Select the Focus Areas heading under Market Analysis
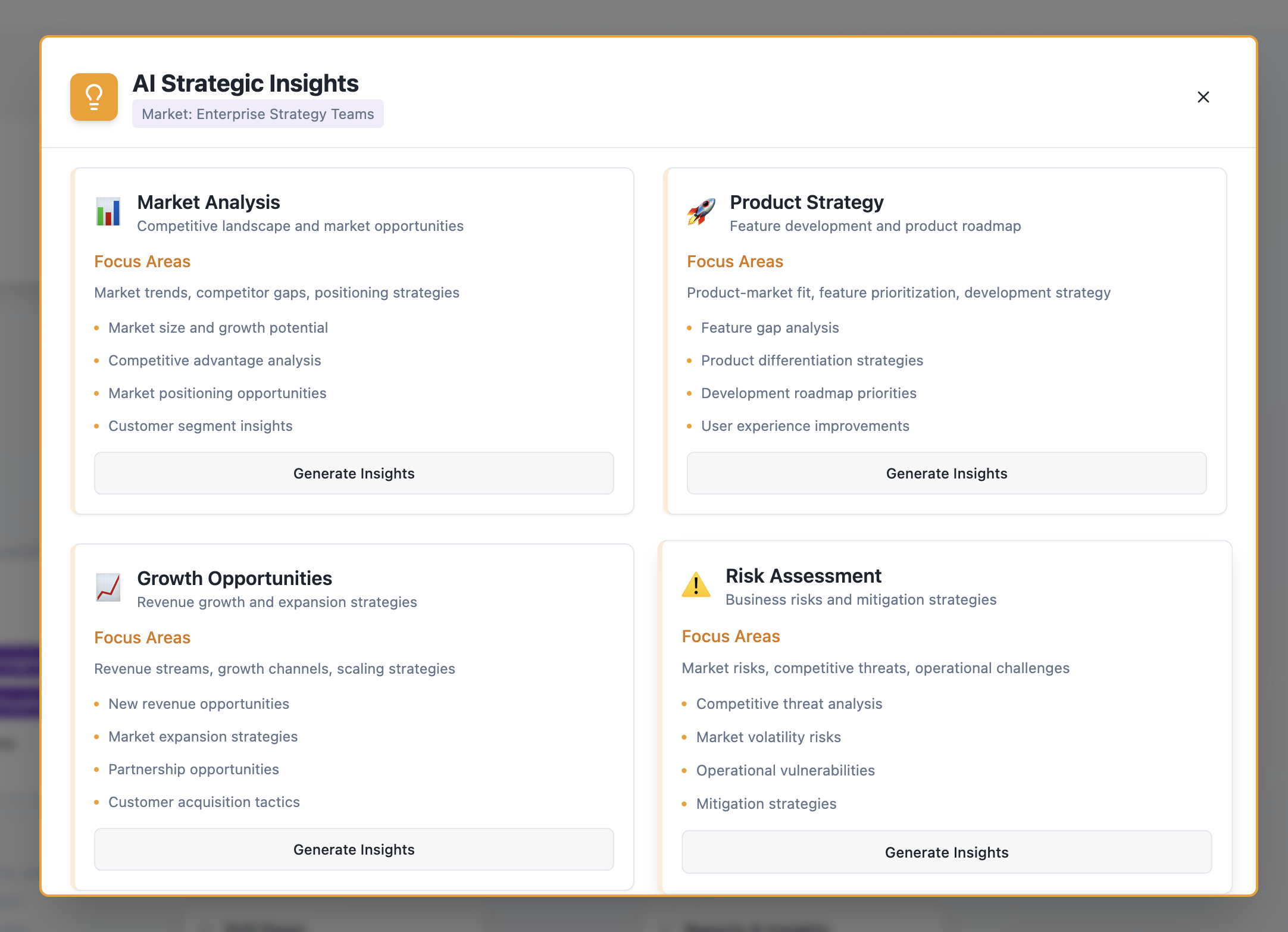This screenshot has width=1288, height=932. point(142,261)
